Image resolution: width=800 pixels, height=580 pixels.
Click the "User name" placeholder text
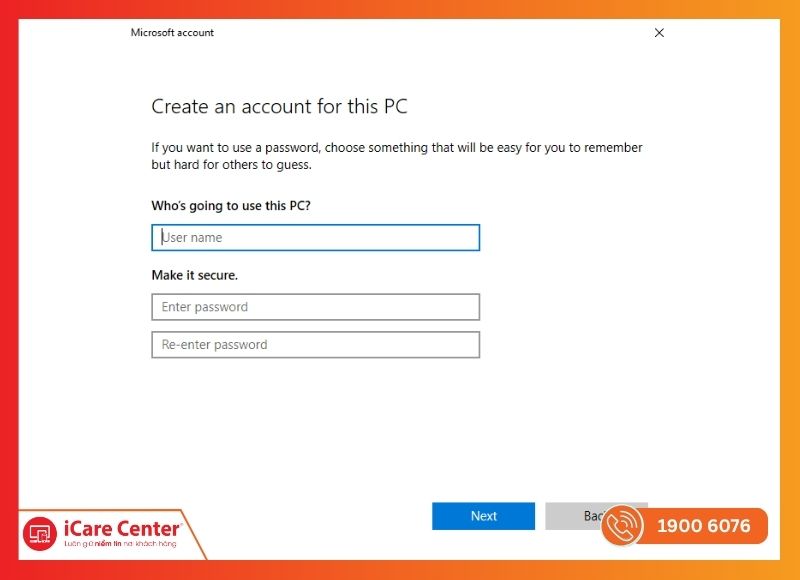pos(192,238)
